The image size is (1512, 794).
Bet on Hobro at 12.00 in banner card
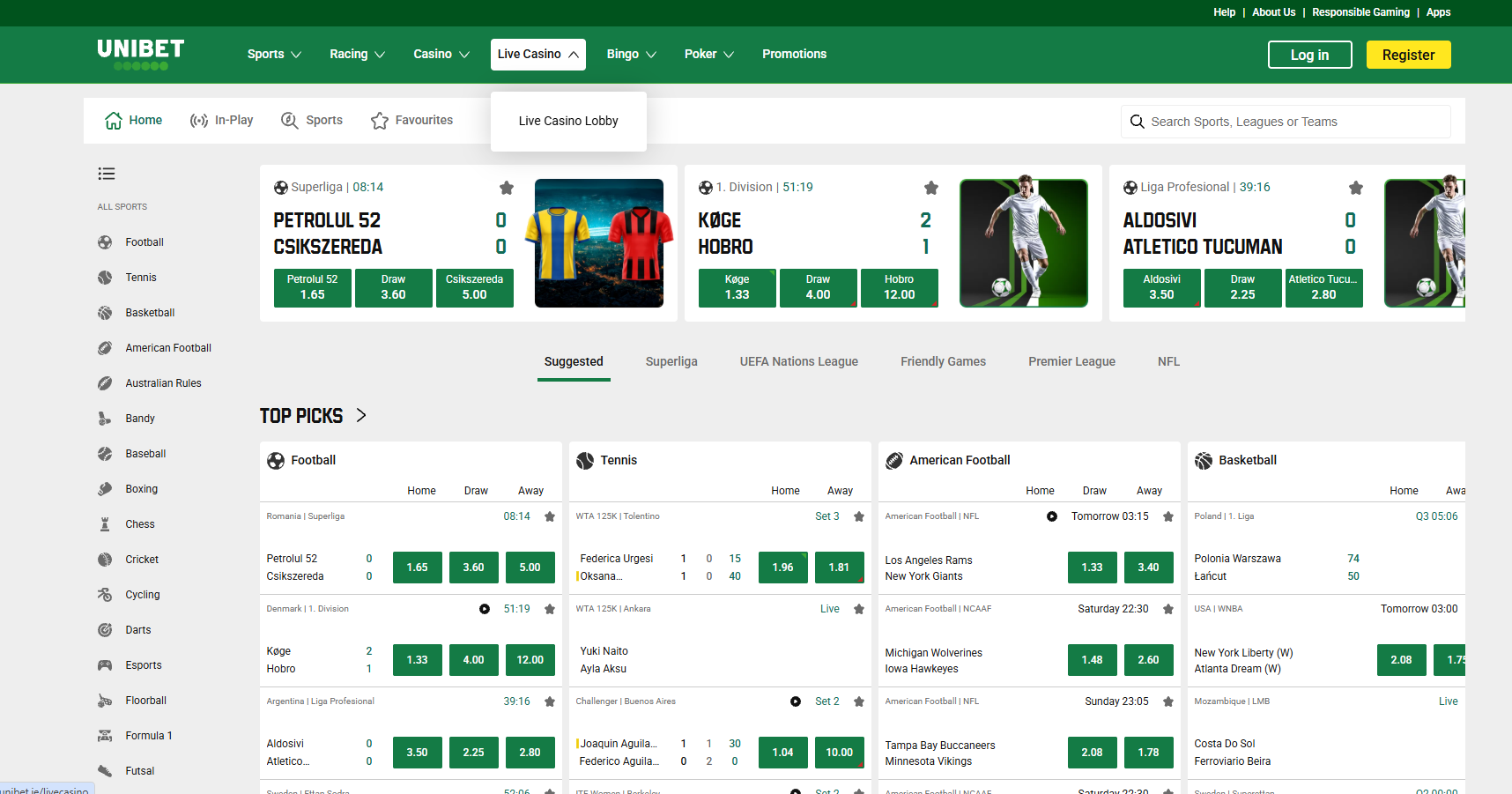[900, 288]
